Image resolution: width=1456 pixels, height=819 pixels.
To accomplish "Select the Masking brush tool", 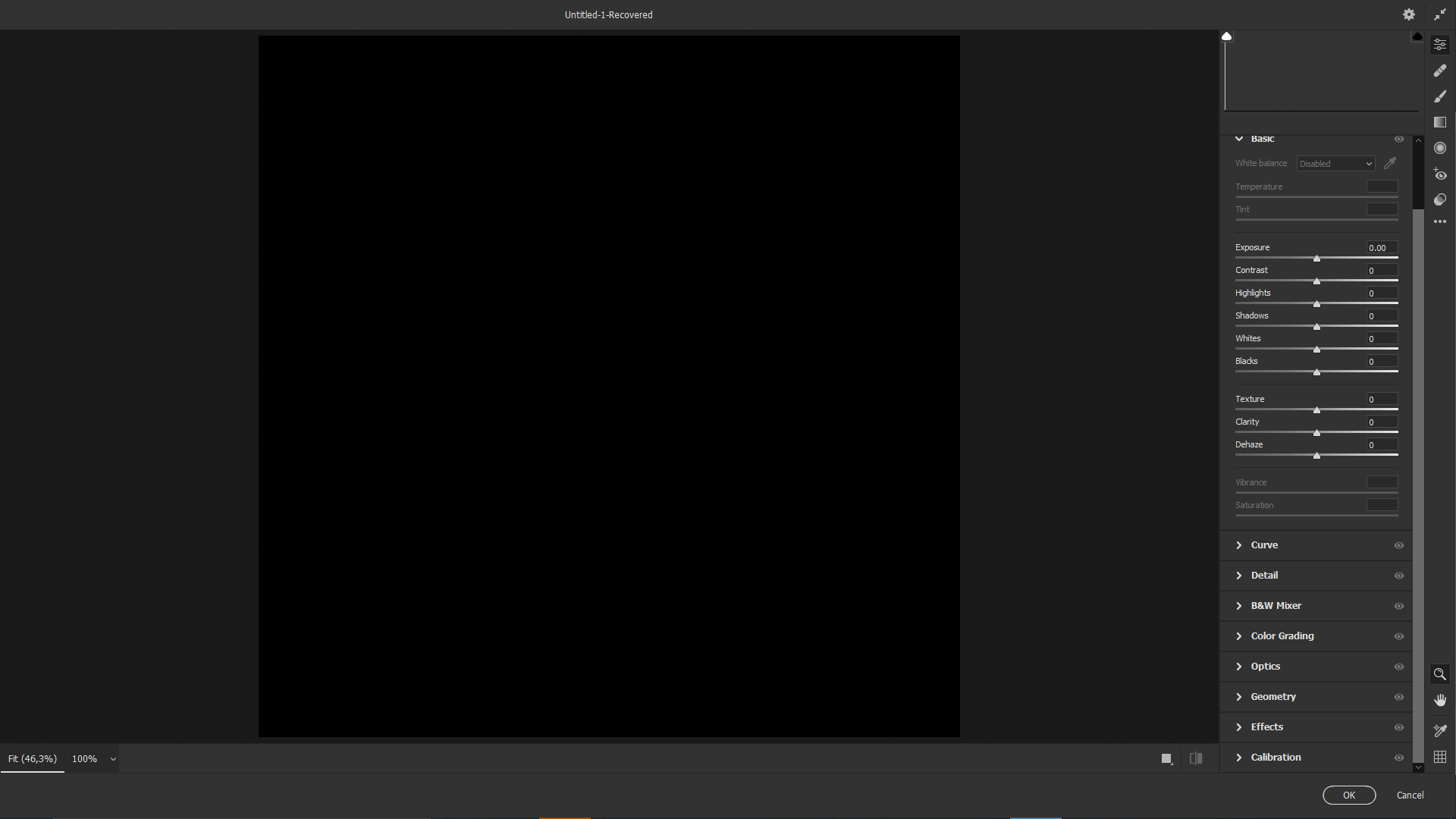I will coord(1440,96).
